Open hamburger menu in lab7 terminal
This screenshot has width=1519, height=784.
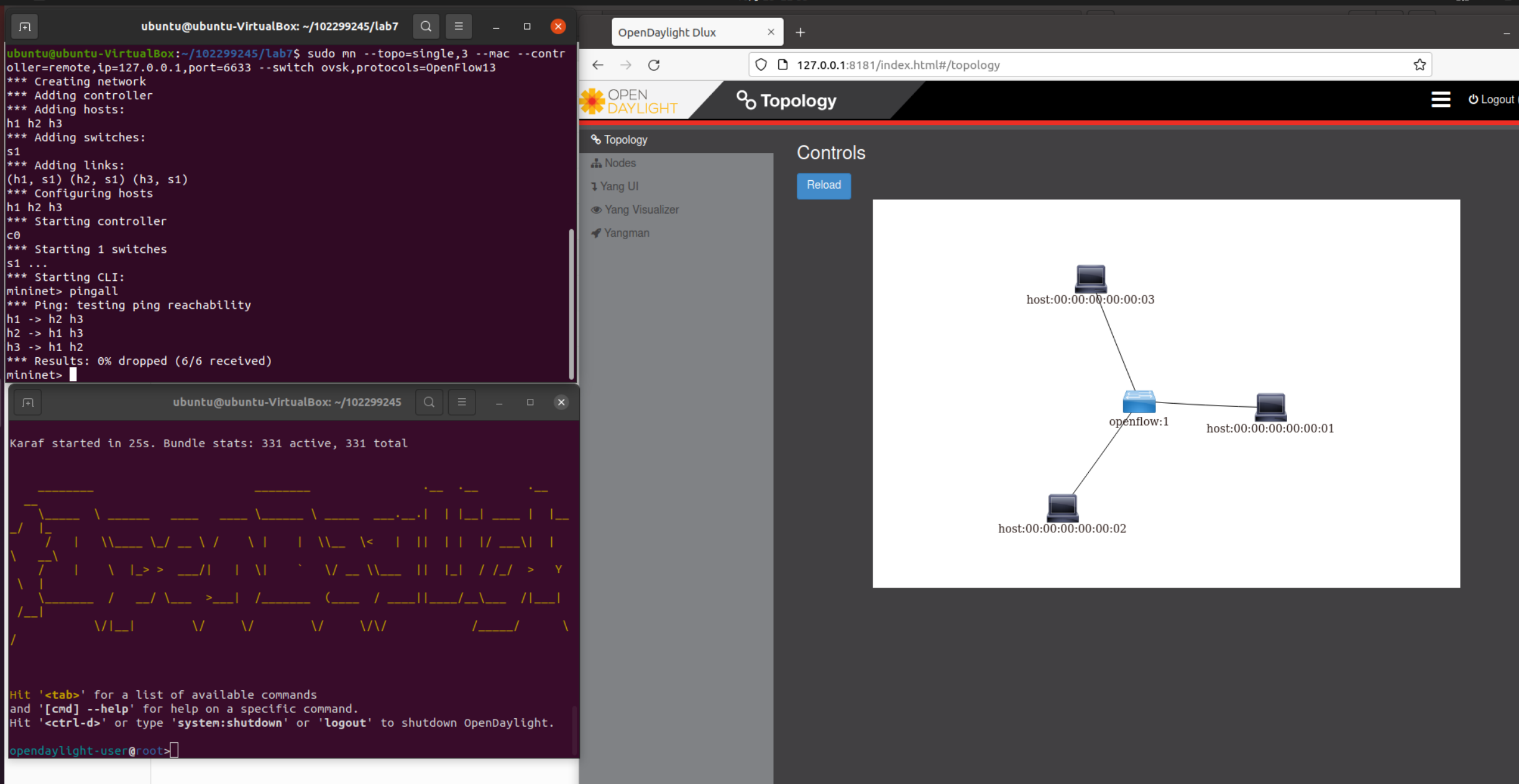tap(459, 27)
